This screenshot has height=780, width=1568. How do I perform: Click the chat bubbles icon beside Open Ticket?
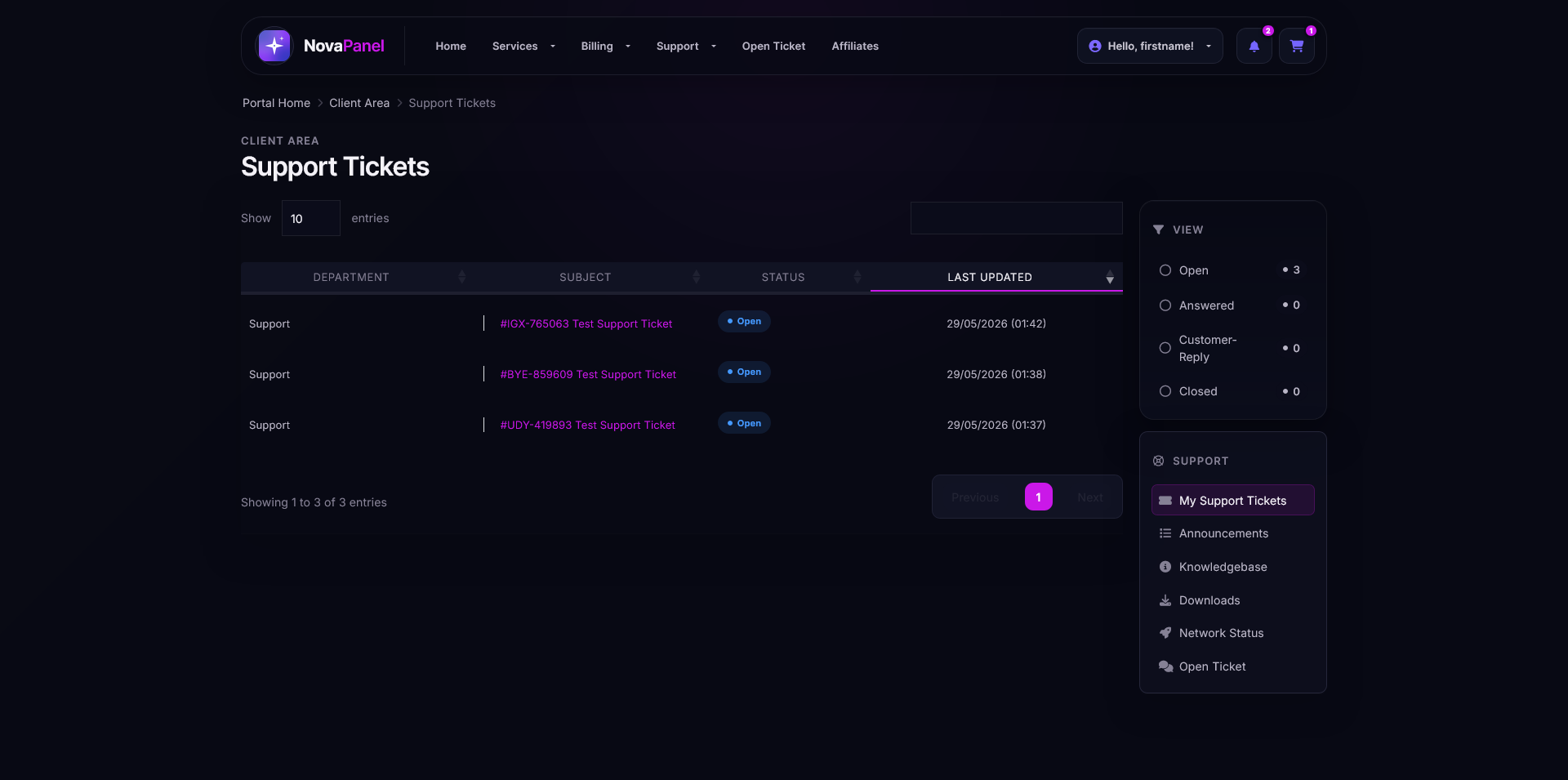pos(1165,666)
